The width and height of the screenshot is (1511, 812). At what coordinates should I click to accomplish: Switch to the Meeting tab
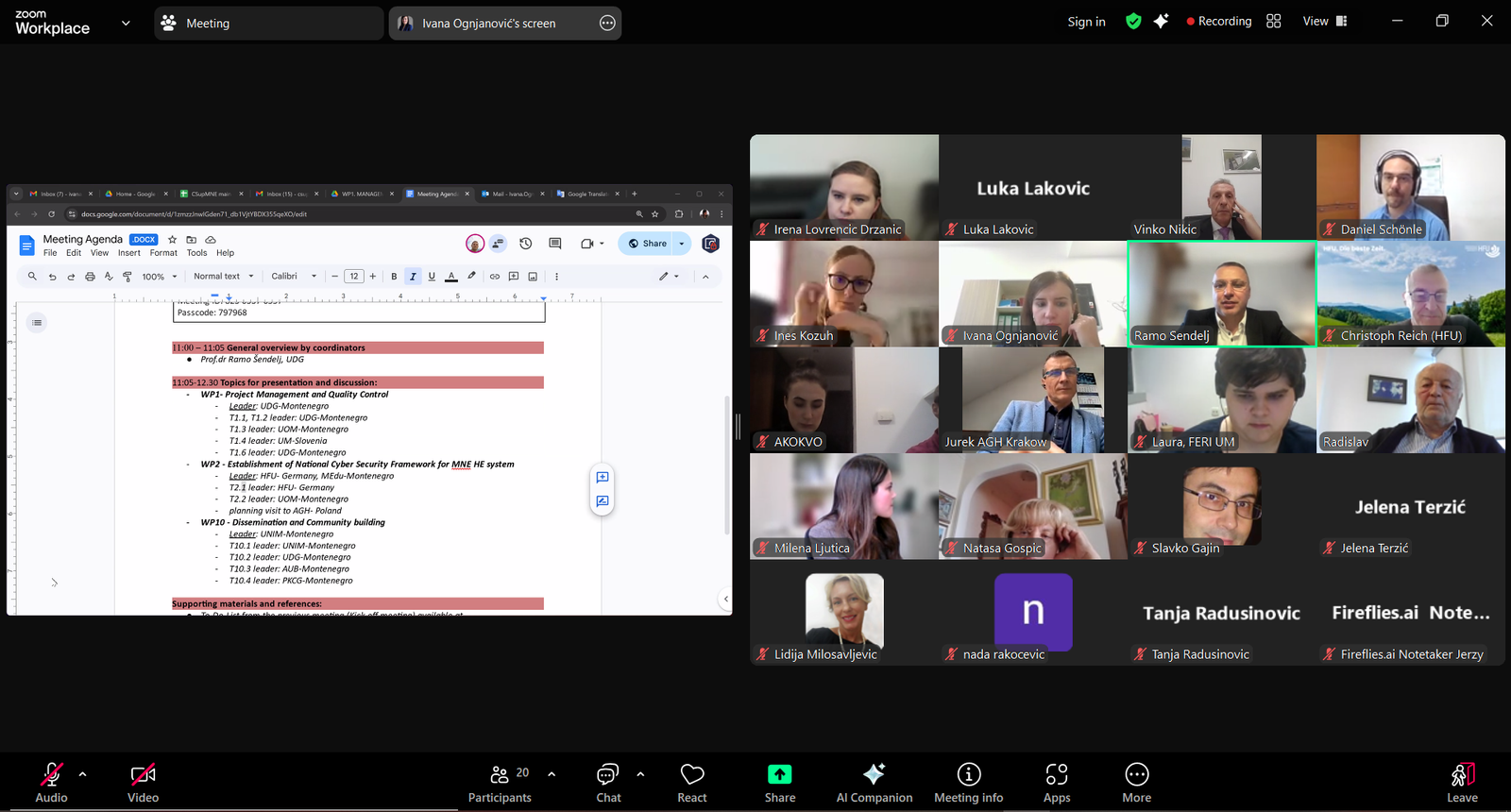click(267, 24)
